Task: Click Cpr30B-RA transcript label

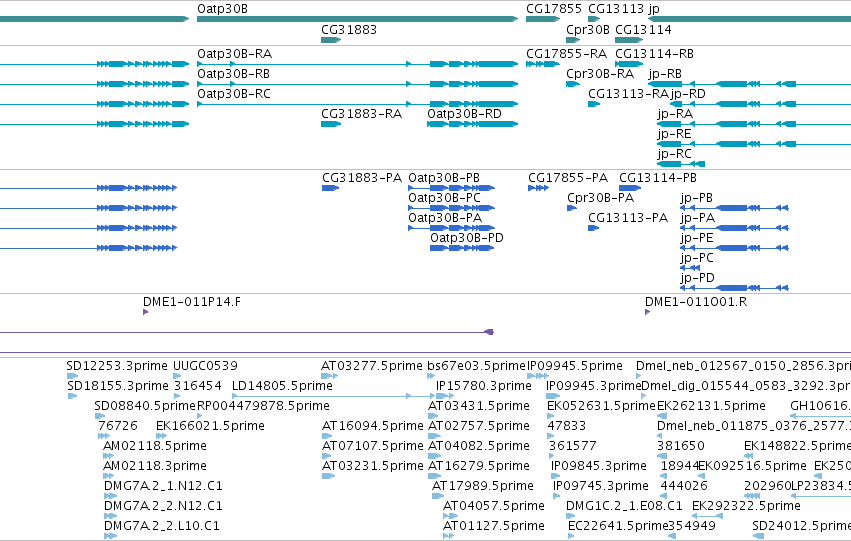Action: coord(600,74)
